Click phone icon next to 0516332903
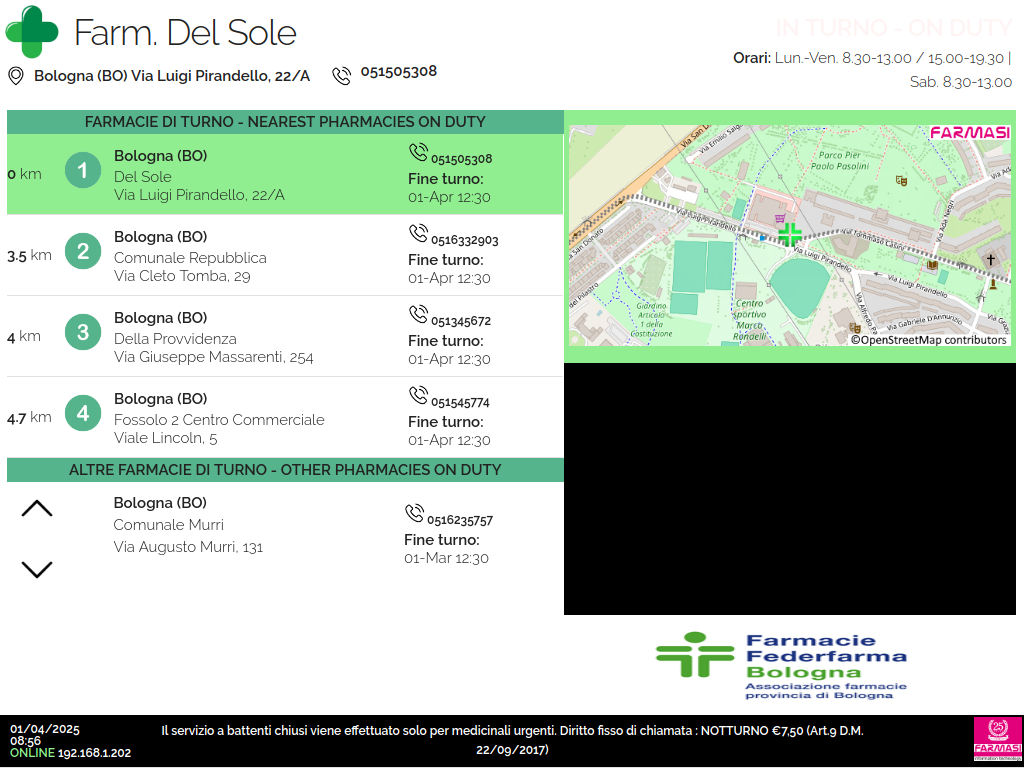Screen dimensions: 1024x768 point(418,234)
